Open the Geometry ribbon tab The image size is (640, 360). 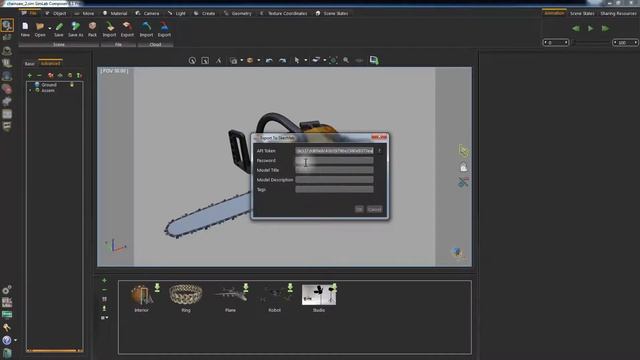click(x=238, y=13)
